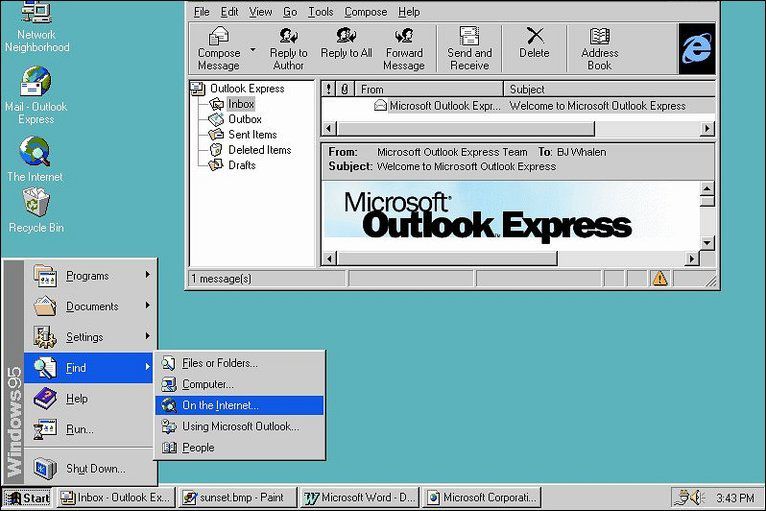Select the Outlook Express root folder
The image size is (766, 511).
pyautogui.click(x=237, y=88)
